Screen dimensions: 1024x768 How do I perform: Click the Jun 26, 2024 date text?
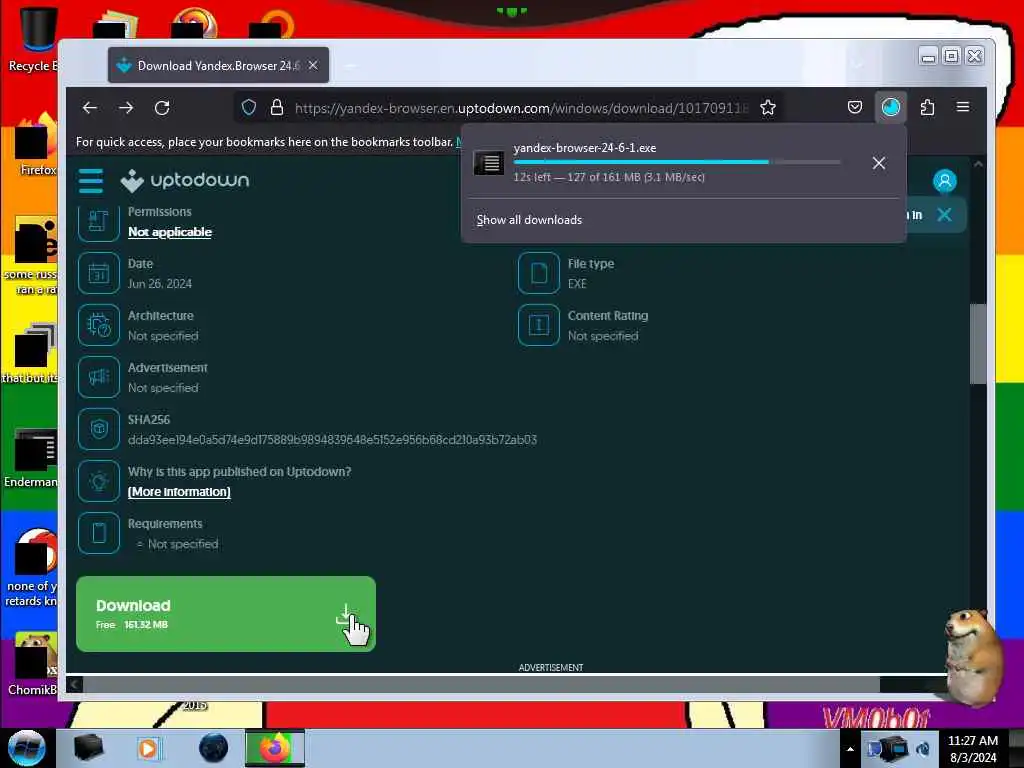coord(160,283)
